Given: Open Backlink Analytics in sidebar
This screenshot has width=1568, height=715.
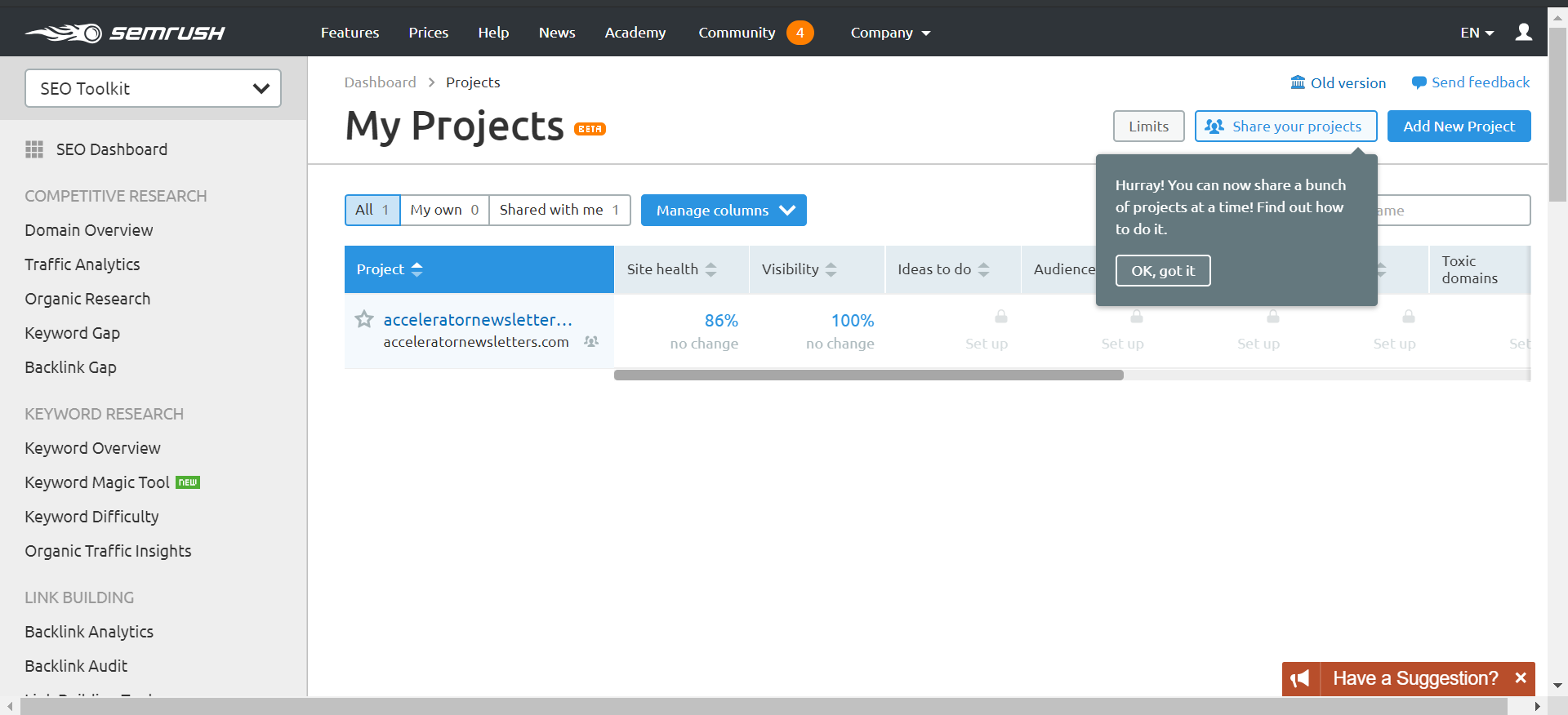Looking at the screenshot, I should (89, 632).
